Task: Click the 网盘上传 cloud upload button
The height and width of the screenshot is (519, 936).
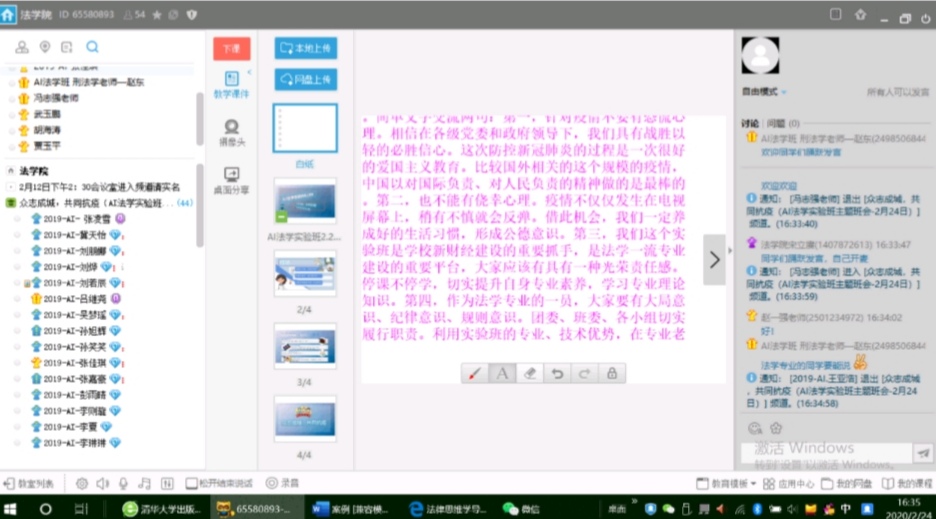Action: tap(305, 79)
